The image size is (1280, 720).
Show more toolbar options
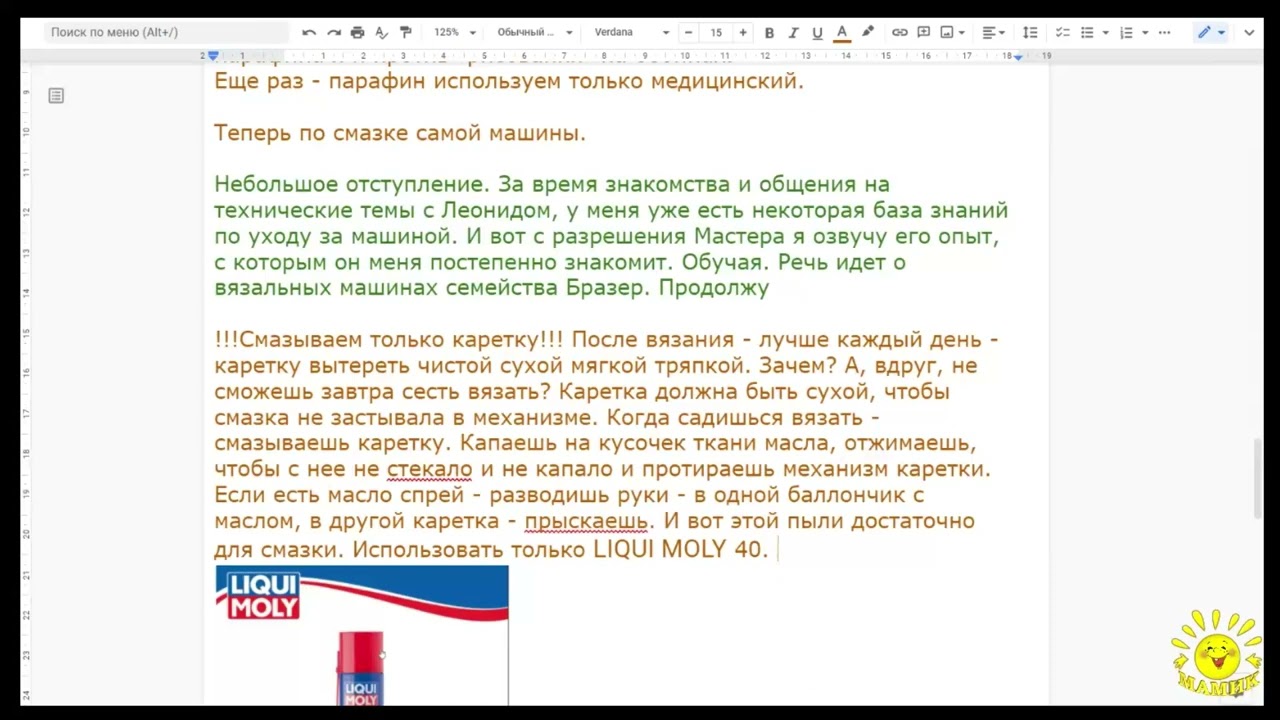pos(1164,32)
